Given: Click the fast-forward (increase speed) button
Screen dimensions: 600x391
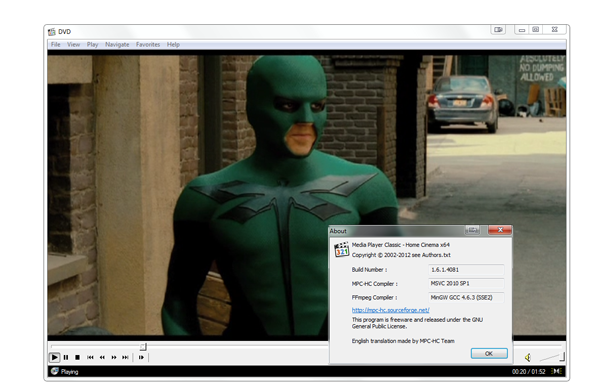Looking at the screenshot, I should [x=114, y=357].
